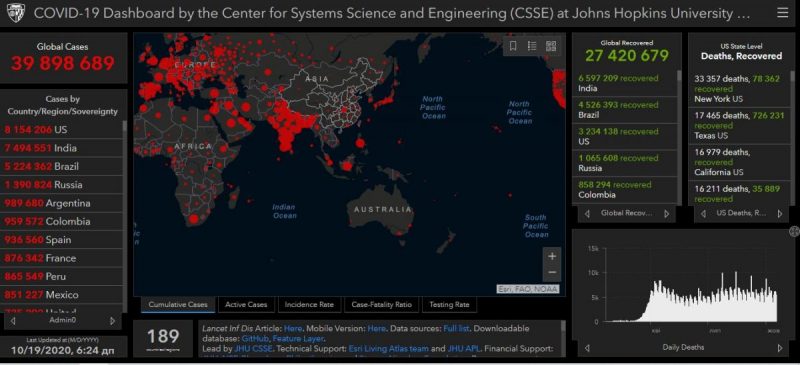Click the expand icon beside the chart panel
The image size is (800, 365).
click(794, 231)
